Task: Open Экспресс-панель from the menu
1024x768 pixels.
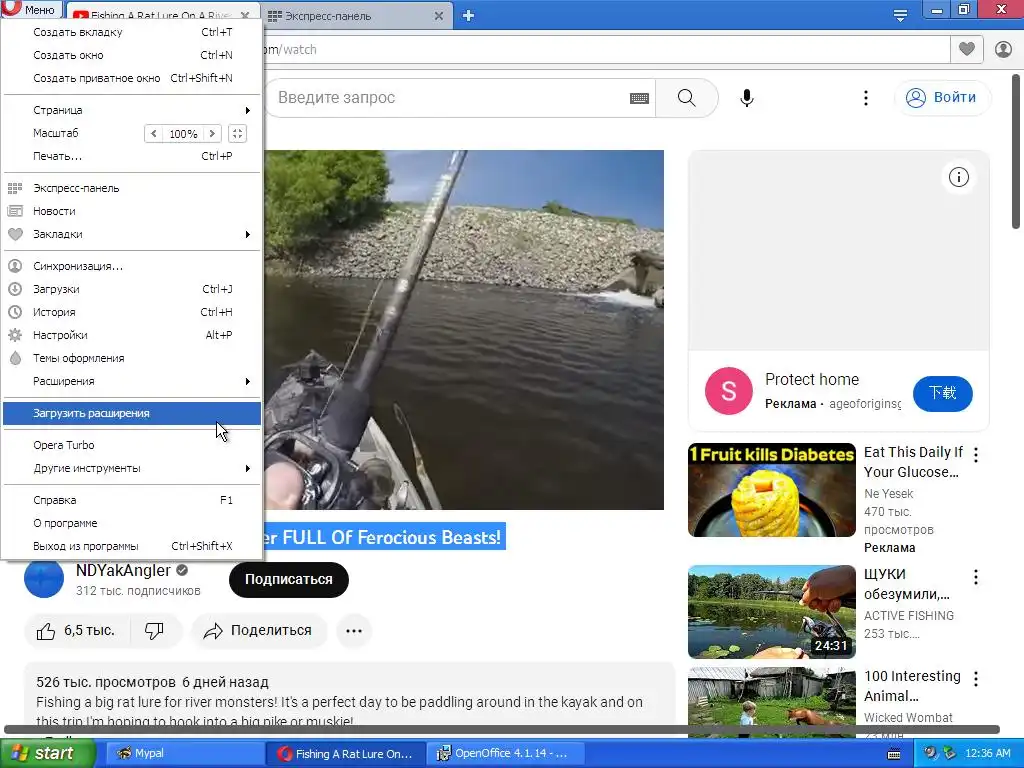Action: (132, 188)
